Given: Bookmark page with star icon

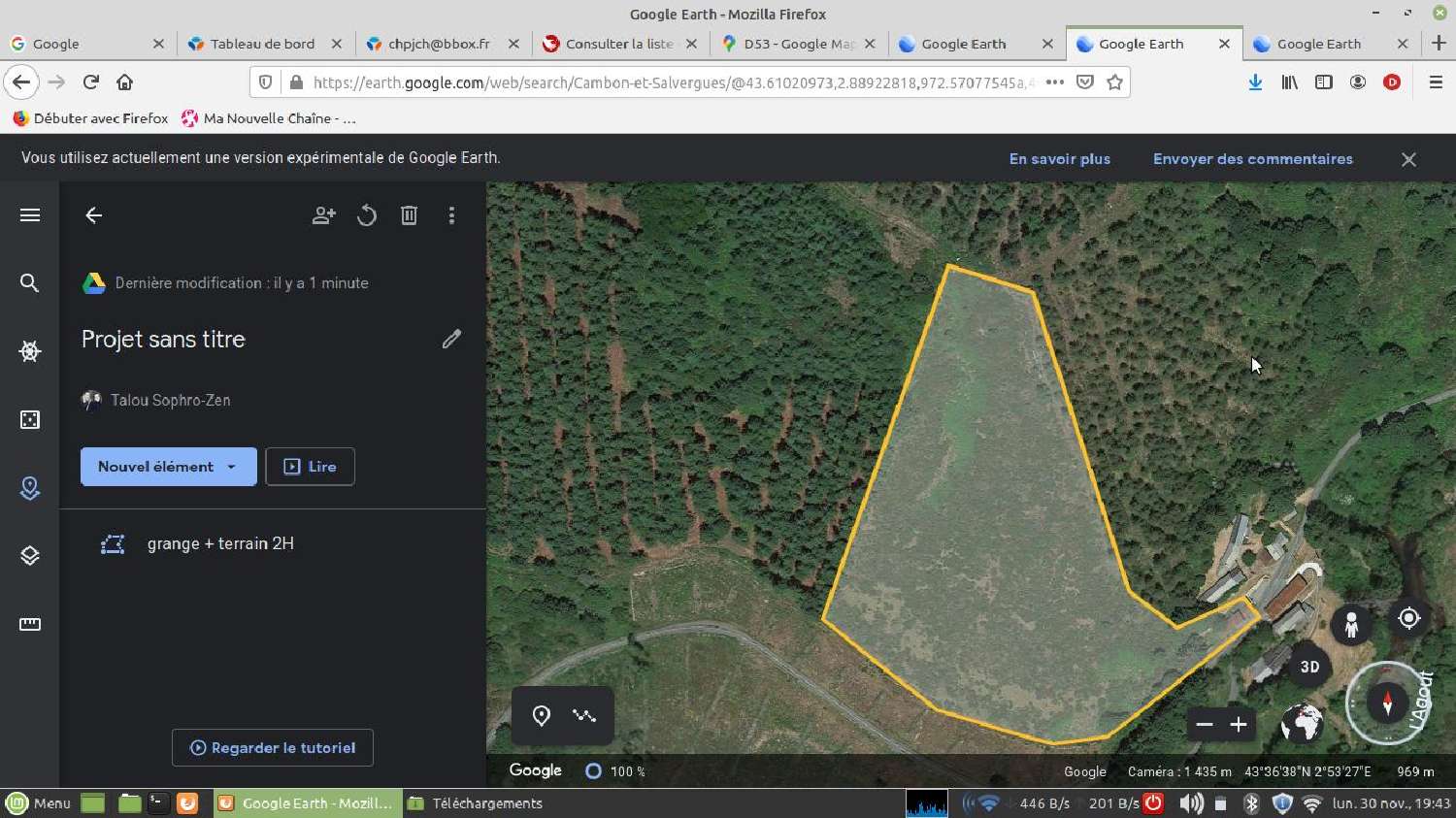Looking at the screenshot, I should coord(1115,82).
